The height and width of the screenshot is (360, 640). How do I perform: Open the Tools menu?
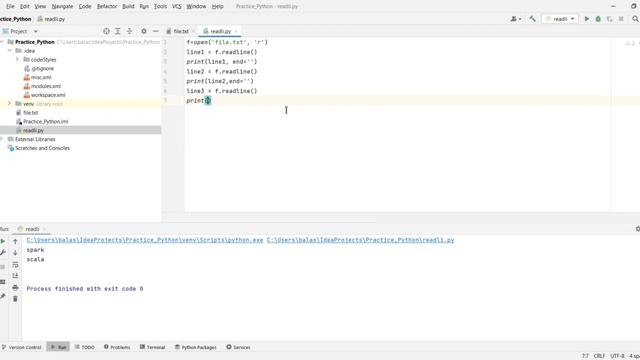[160, 6]
